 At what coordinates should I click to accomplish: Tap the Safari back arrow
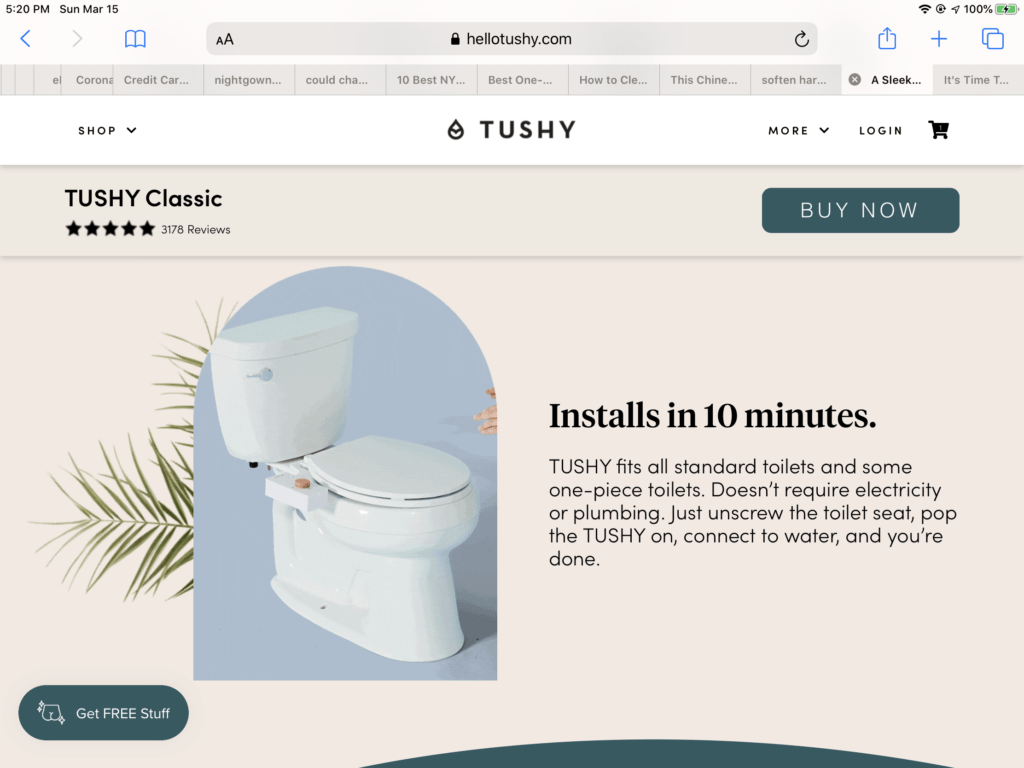[x=25, y=39]
